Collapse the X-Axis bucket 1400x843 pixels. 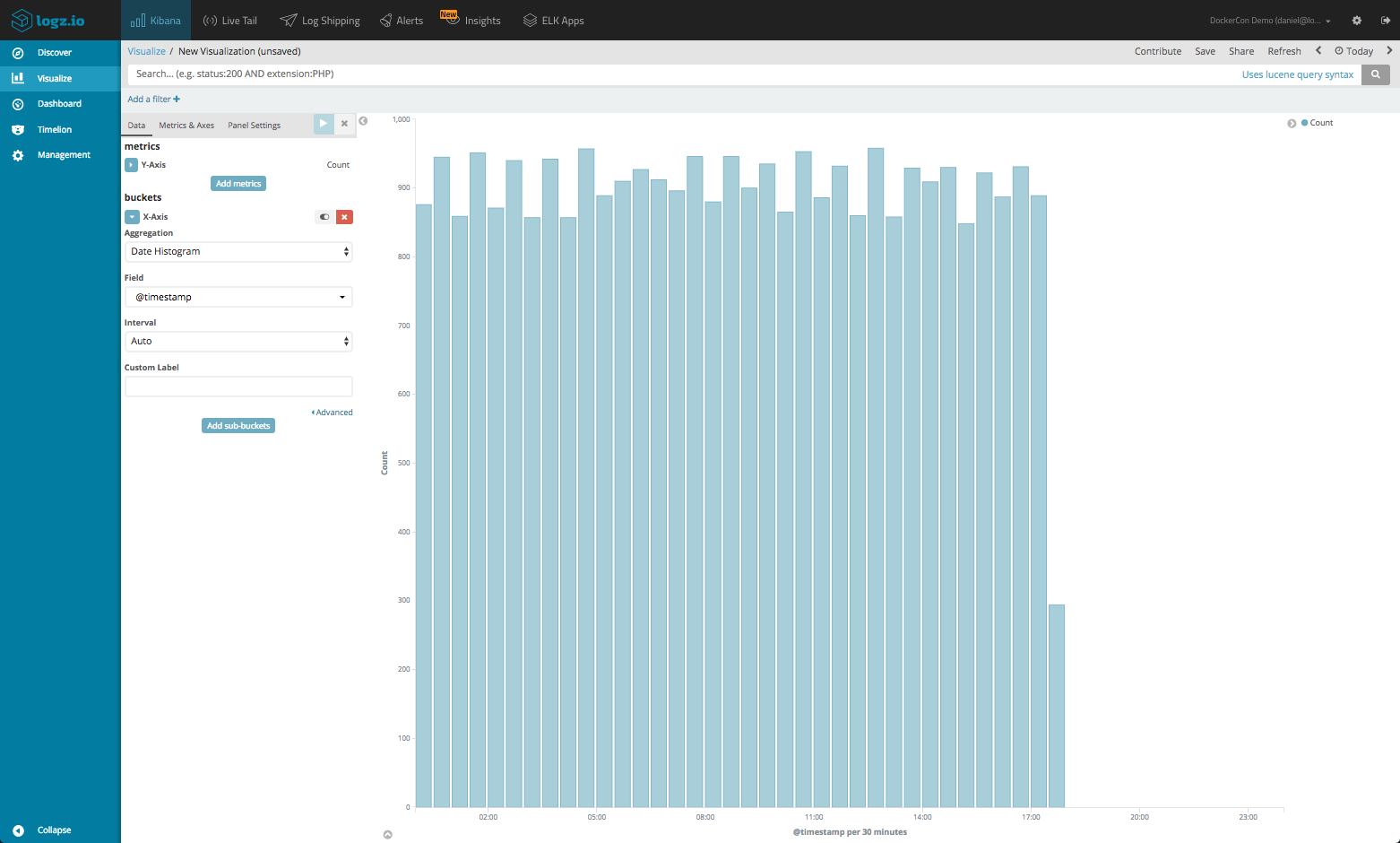tap(132, 217)
